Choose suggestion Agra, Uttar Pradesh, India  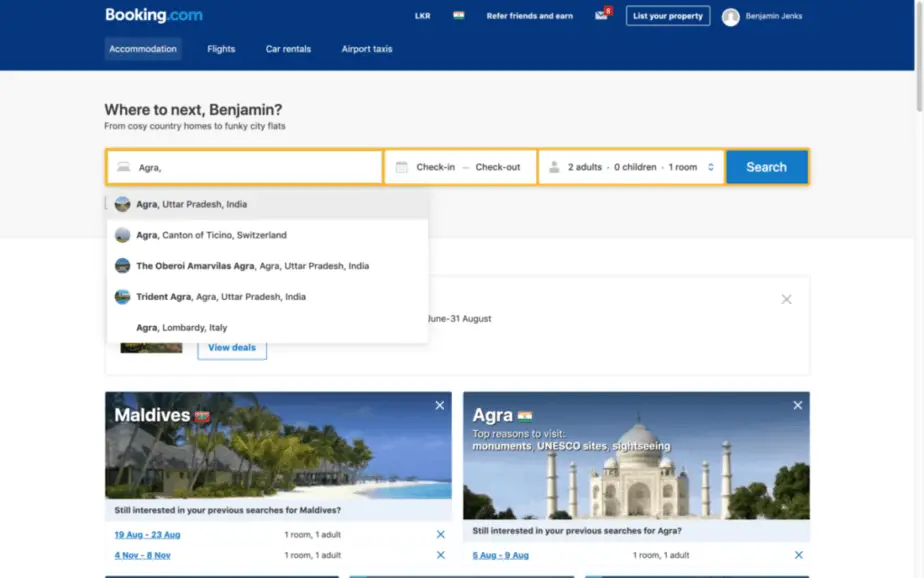coord(268,204)
